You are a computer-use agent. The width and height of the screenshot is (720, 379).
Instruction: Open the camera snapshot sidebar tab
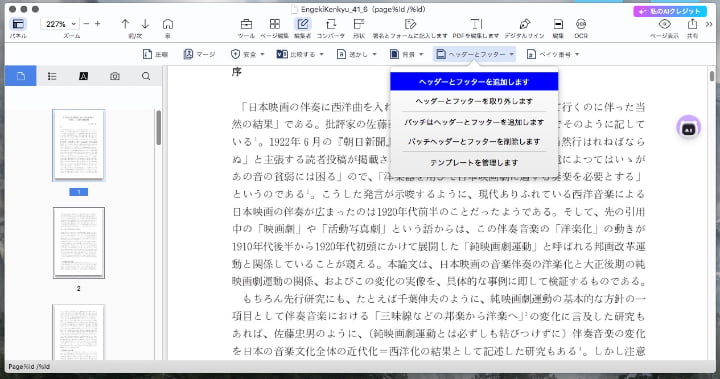pos(115,76)
